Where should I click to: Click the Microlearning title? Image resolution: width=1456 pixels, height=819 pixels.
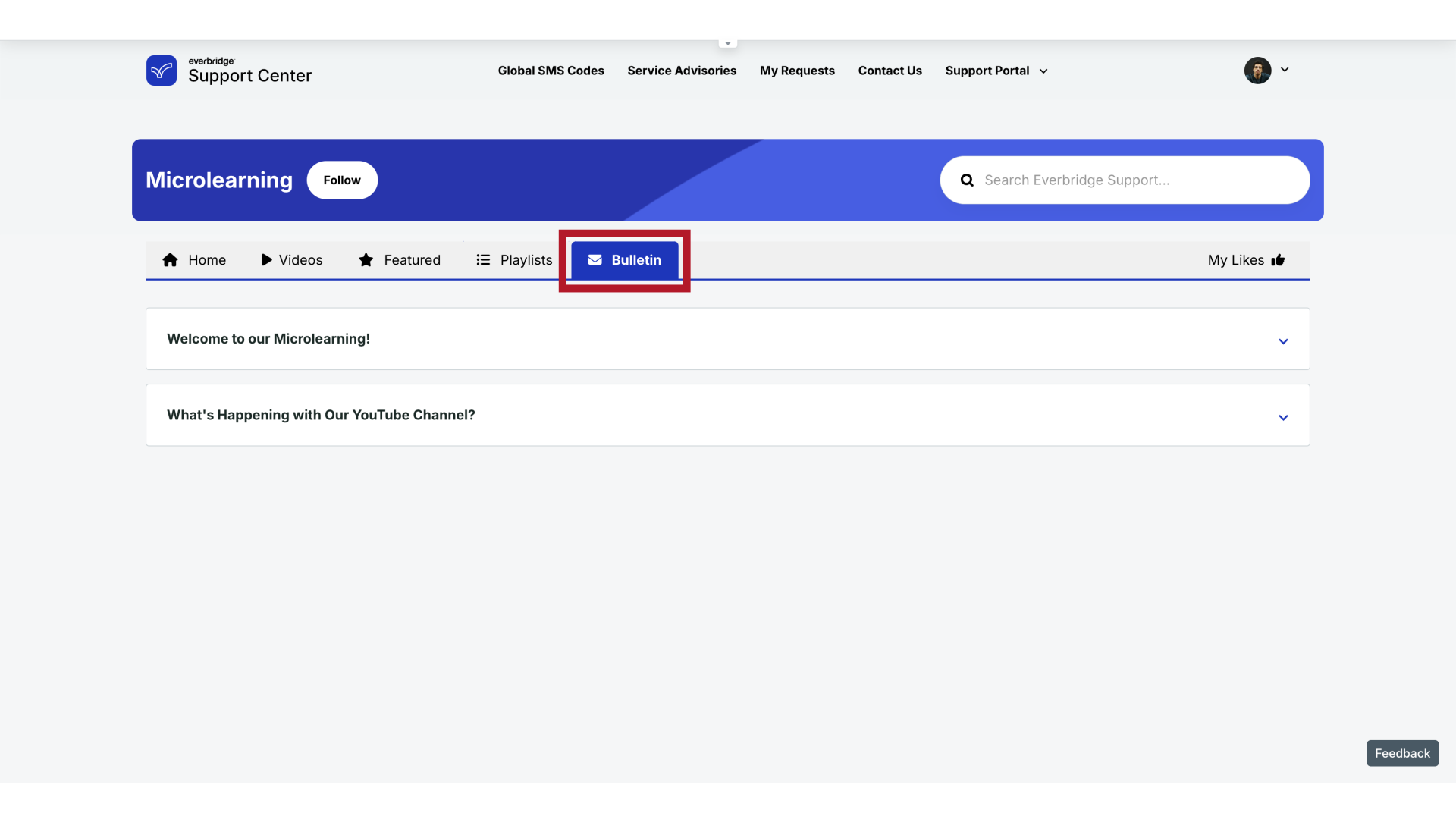(219, 180)
